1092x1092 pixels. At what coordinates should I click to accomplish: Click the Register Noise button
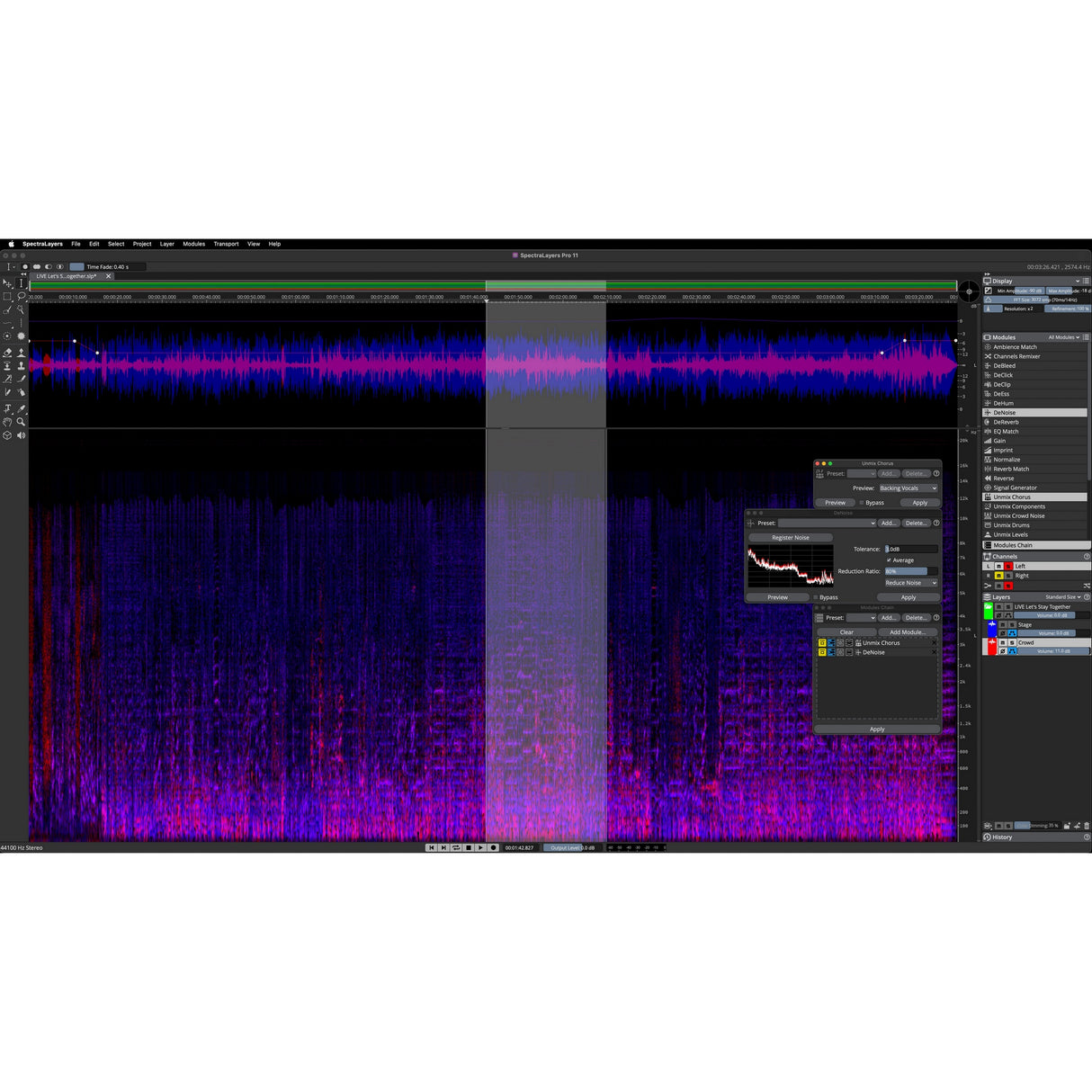tap(789, 537)
